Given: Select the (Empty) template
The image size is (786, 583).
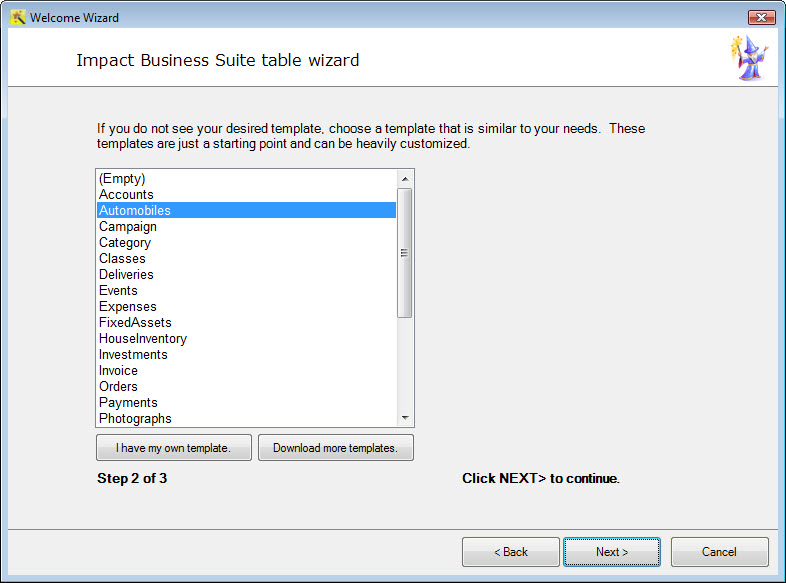Looking at the screenshot, I should [x=246, y=178].
